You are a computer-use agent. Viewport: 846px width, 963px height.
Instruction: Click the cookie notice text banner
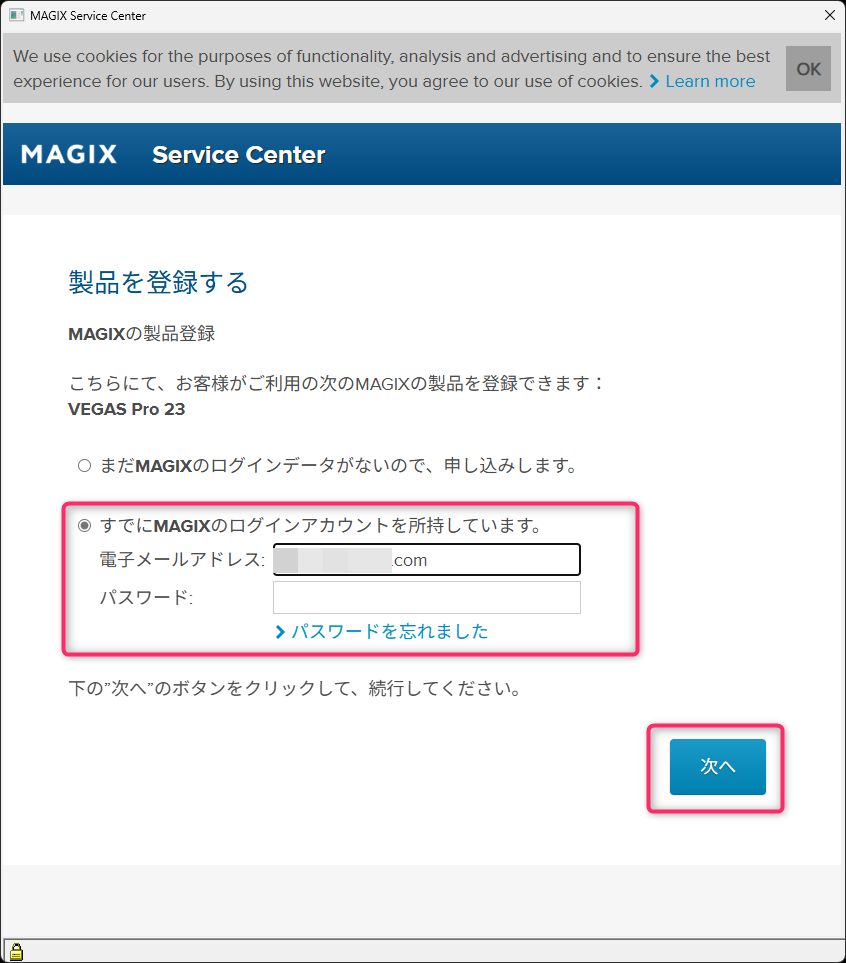[391, 69]
